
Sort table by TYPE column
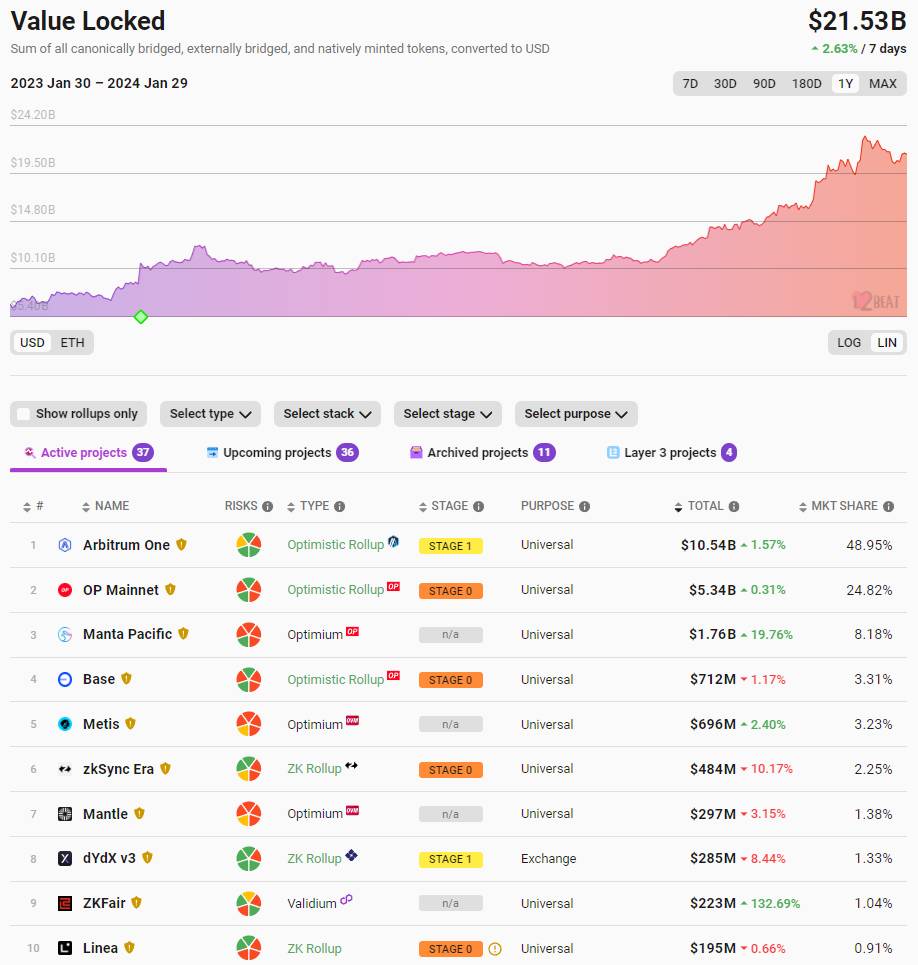(308, 507)
